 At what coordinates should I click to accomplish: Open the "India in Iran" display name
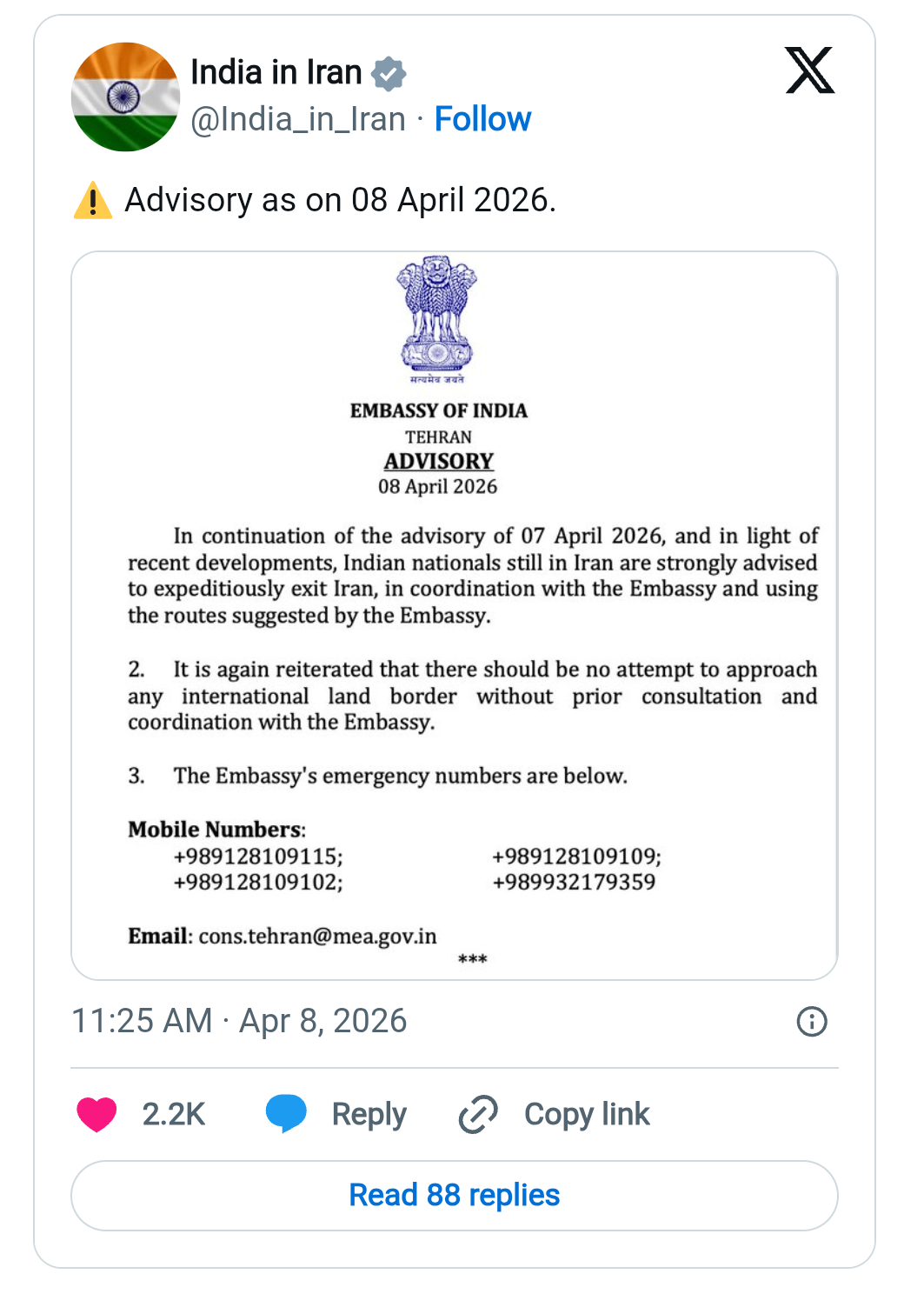coord(276,72)
